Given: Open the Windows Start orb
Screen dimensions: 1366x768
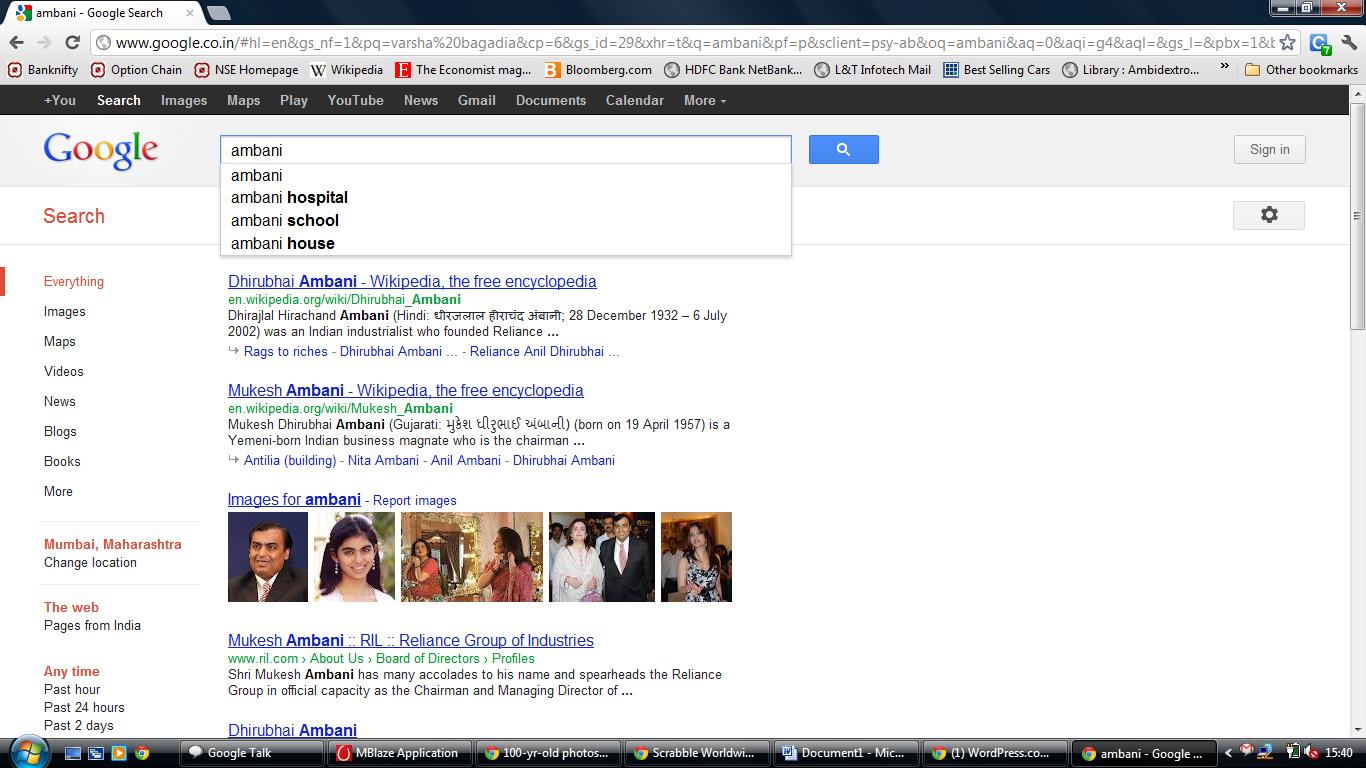Looking at the screenshot, I should (x=27, y=752).
